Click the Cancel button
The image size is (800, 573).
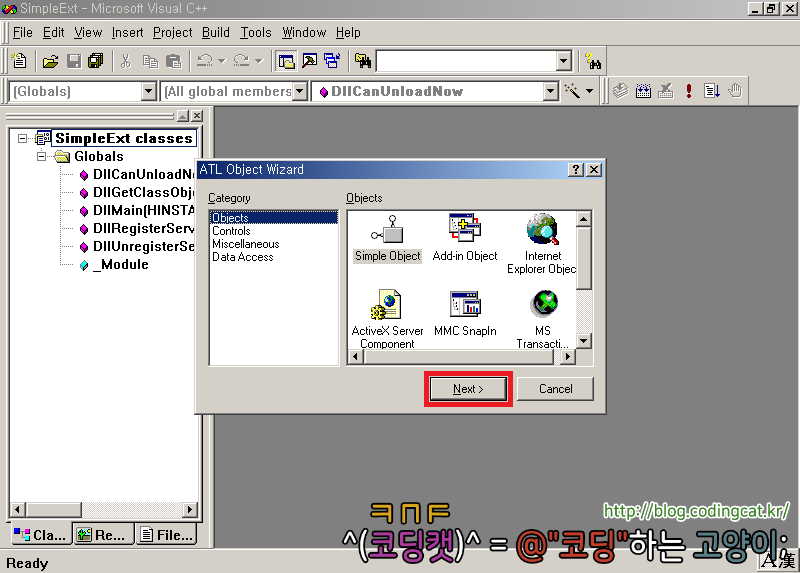[556, 389]
